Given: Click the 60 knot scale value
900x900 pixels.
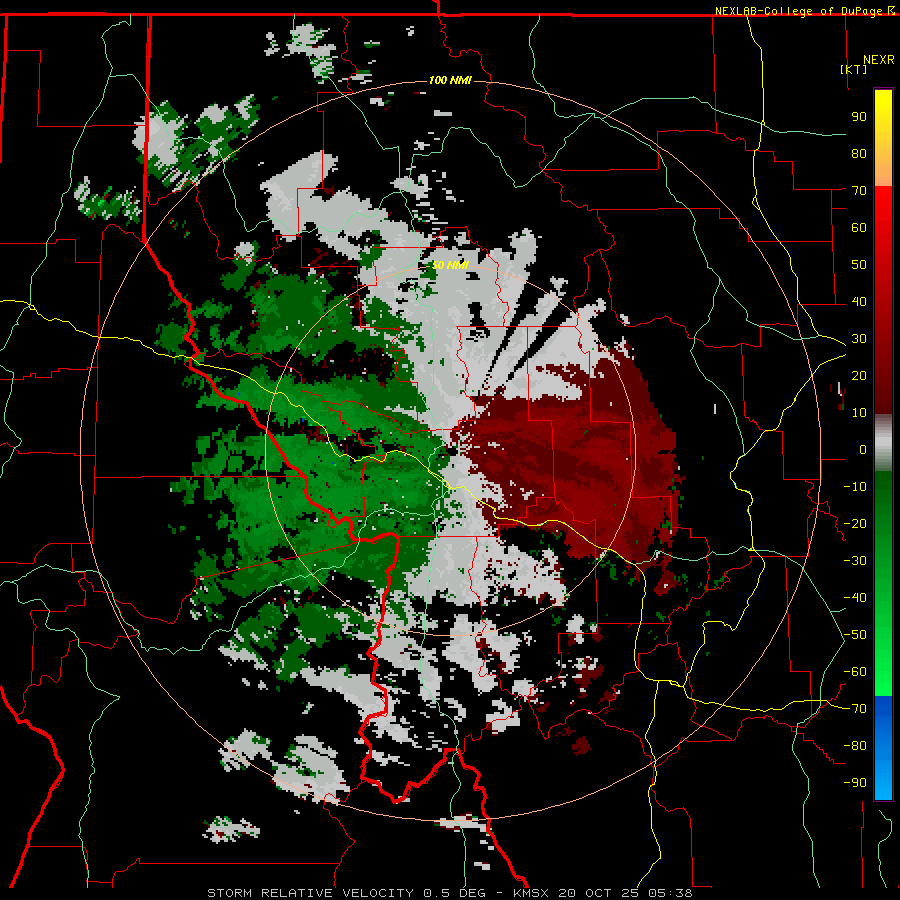Looking at the screenshot, I should tap(859, 227).
